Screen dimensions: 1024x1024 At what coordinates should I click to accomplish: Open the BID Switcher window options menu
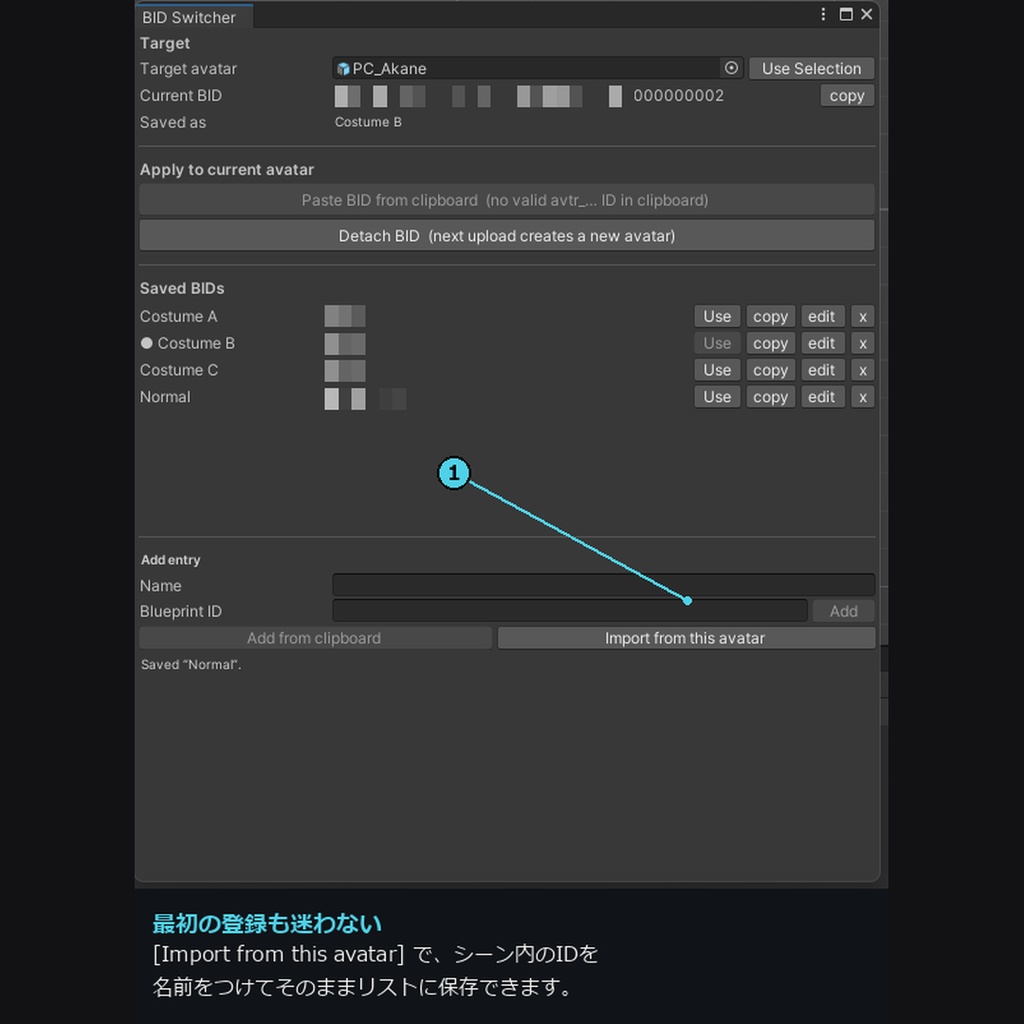[823, 14]
